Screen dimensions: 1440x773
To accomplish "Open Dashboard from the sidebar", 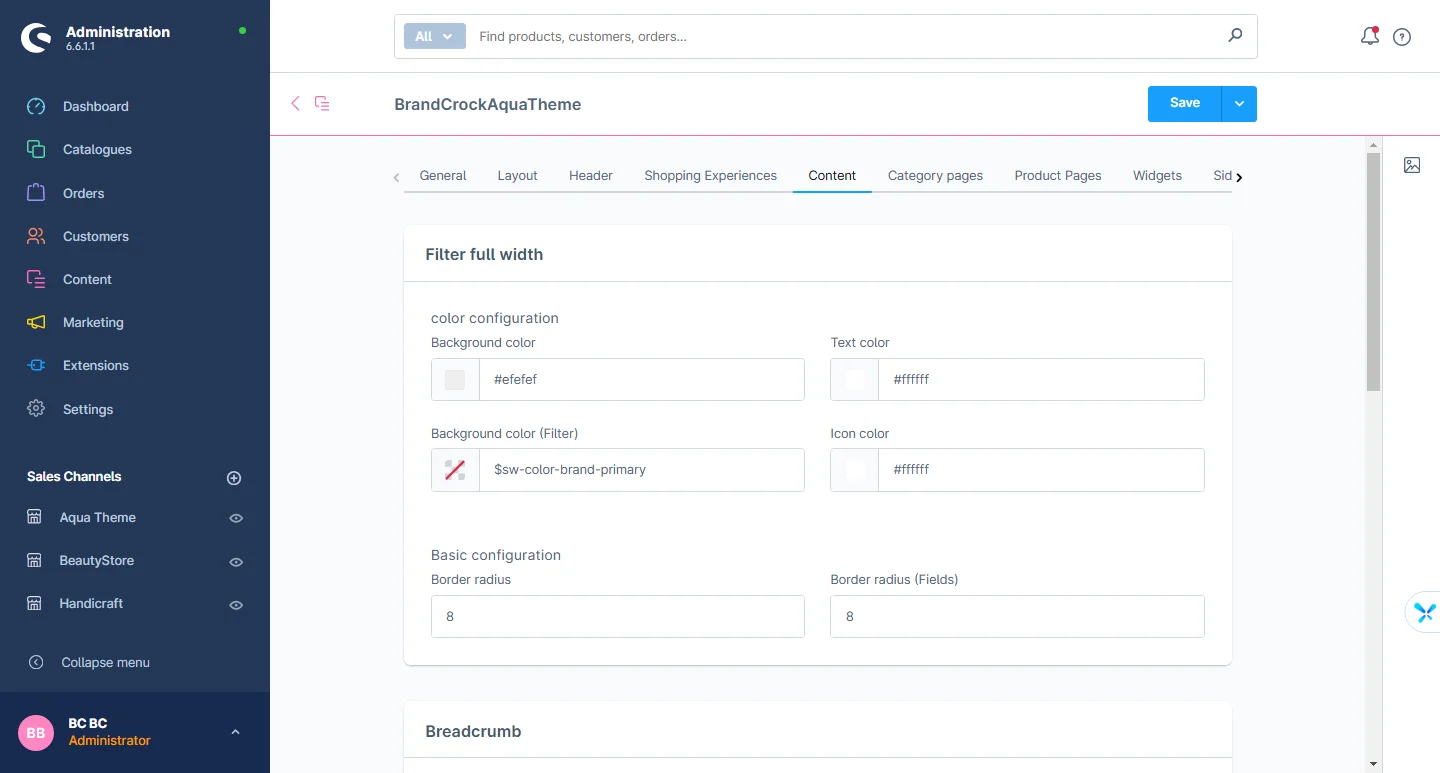I will pyautogui.click(x=95, y=106).
